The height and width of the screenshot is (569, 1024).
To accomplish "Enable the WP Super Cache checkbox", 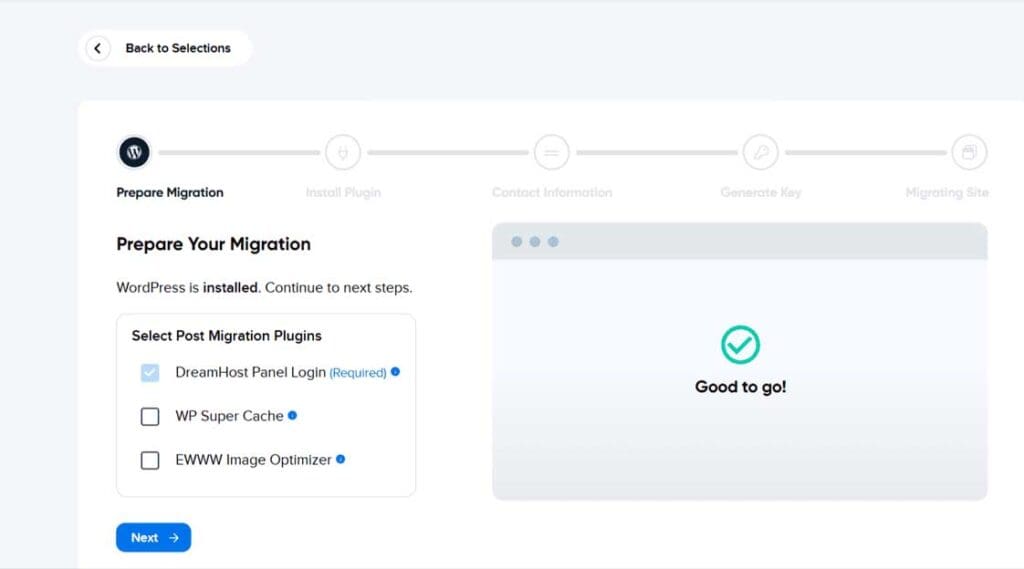I will click(150, 416).
